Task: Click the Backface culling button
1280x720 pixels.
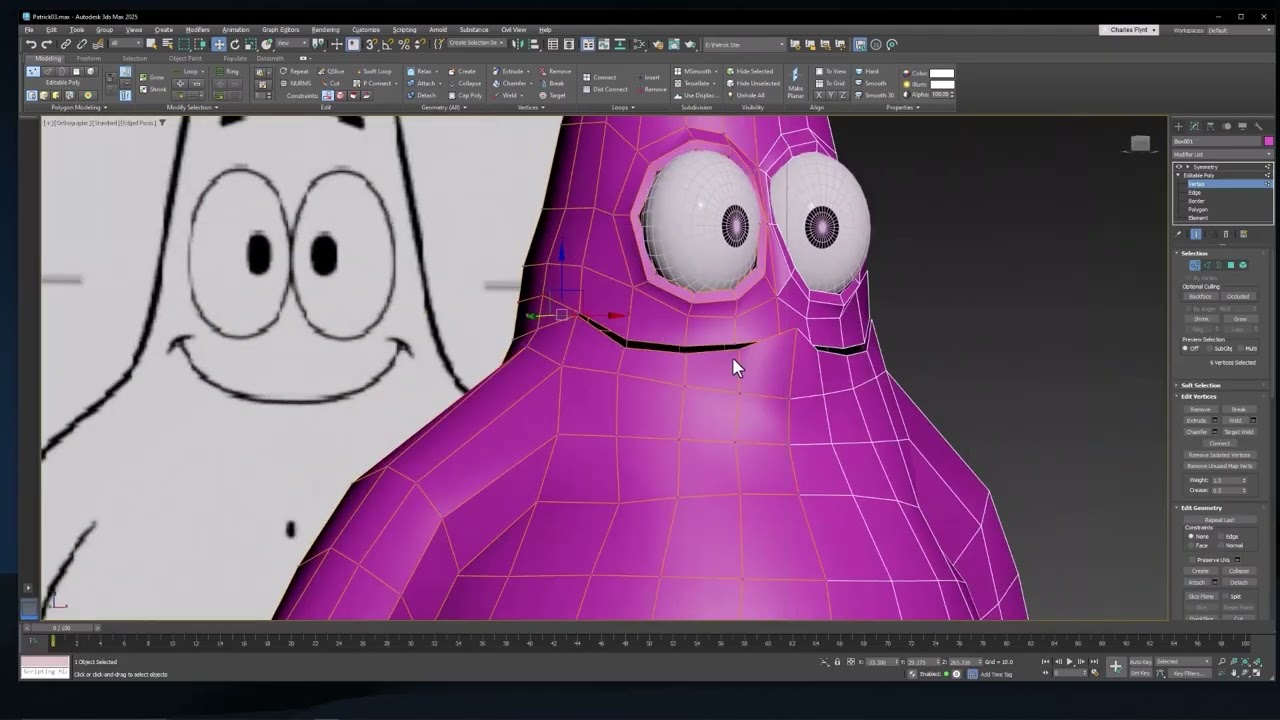Action: click(1200, 296)
